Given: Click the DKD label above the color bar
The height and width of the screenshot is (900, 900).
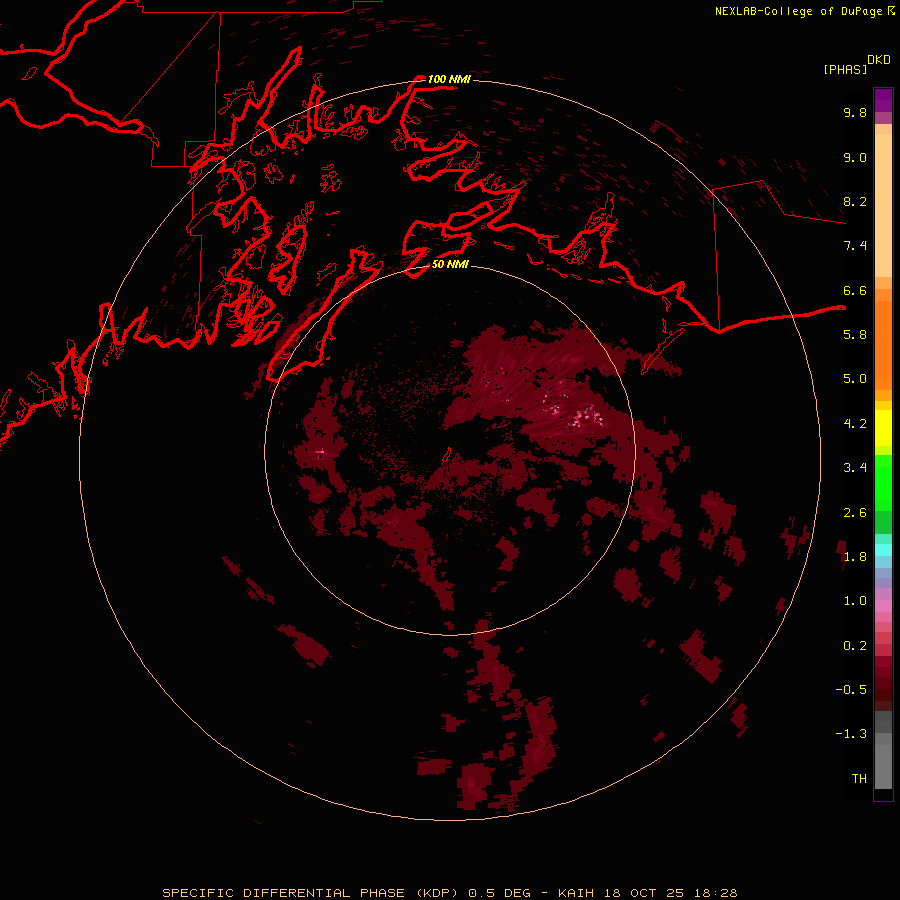Looking at the screenshot, I should [879, 60].
